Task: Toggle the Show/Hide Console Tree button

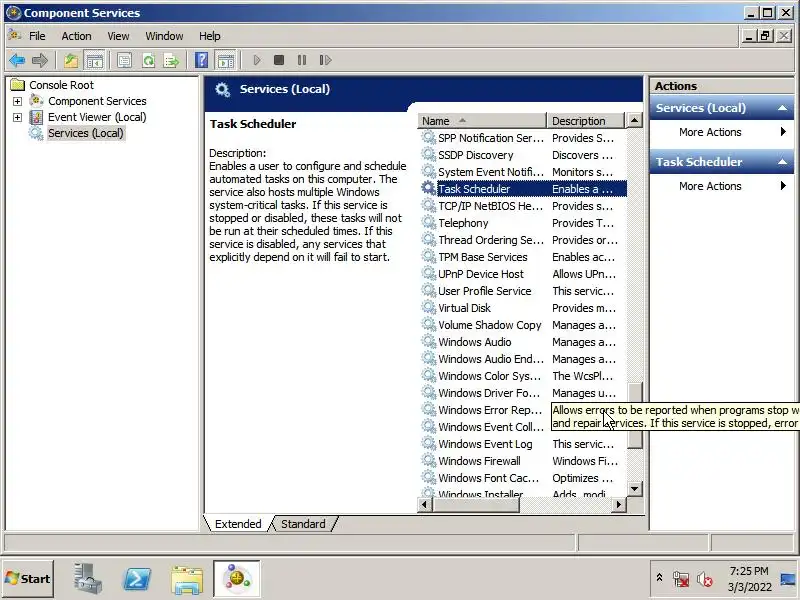Action: pyautogui.click(x=94, y=60)
